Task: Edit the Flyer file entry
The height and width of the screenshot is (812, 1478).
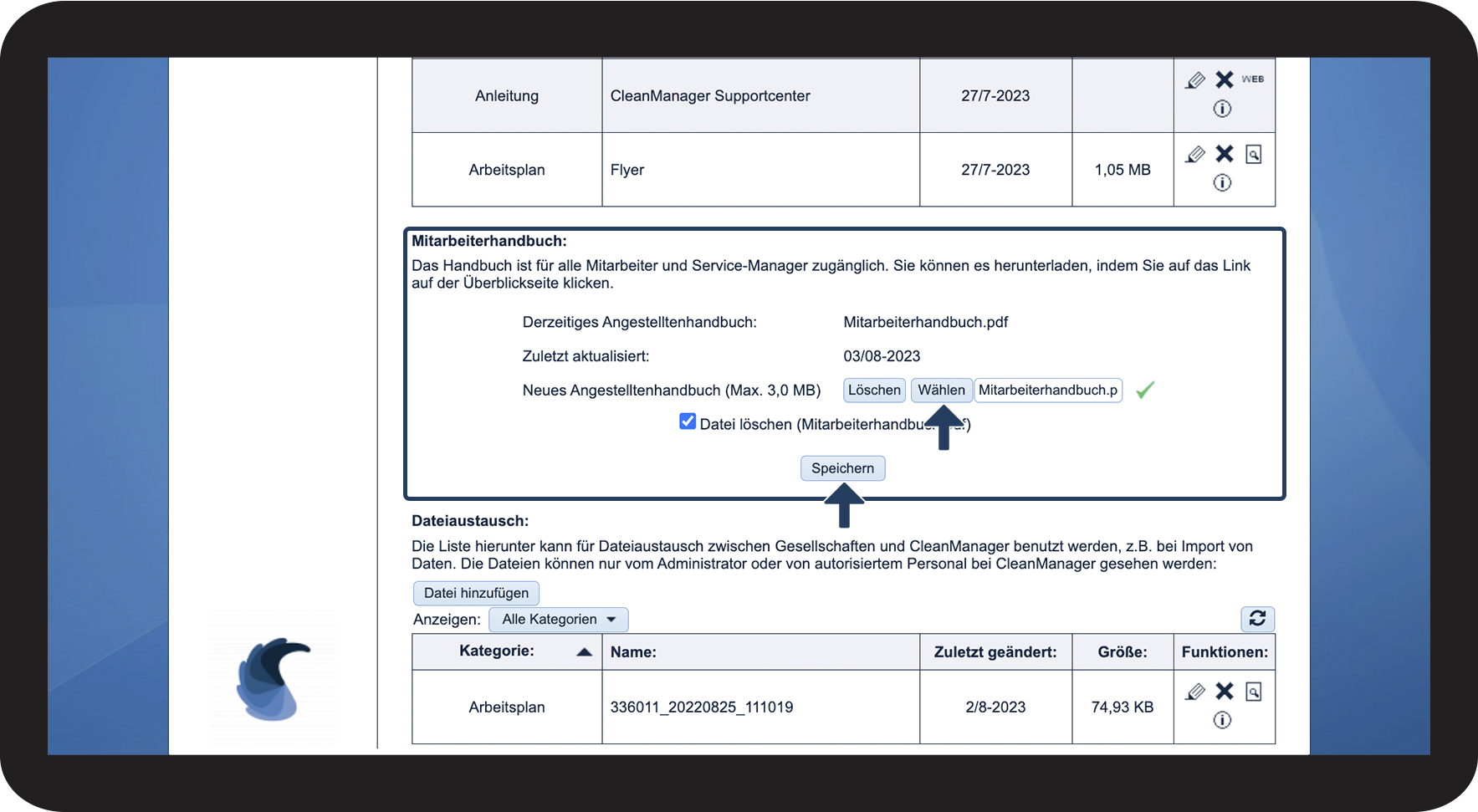Action: 1195,155
